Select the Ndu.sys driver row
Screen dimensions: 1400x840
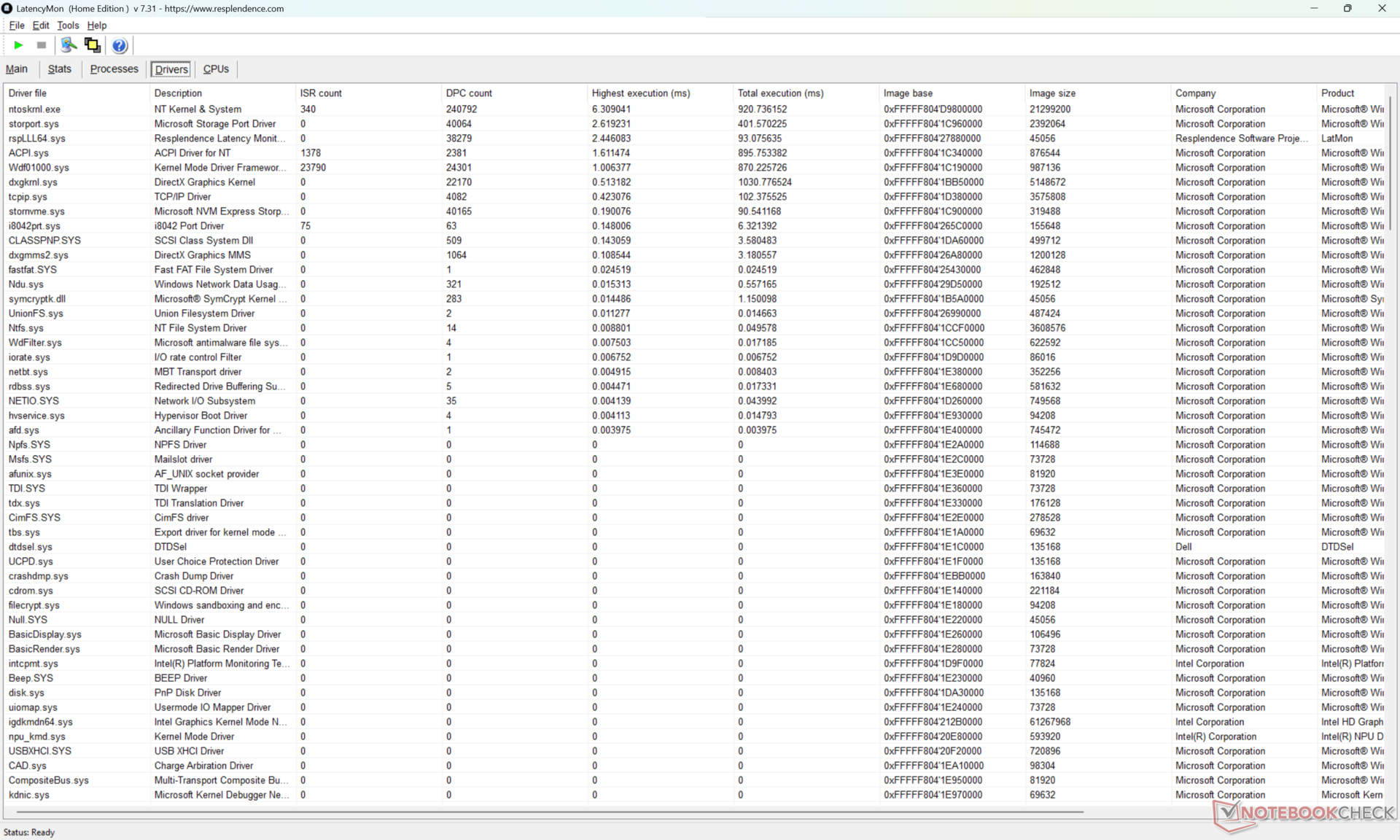click(694, 284)
